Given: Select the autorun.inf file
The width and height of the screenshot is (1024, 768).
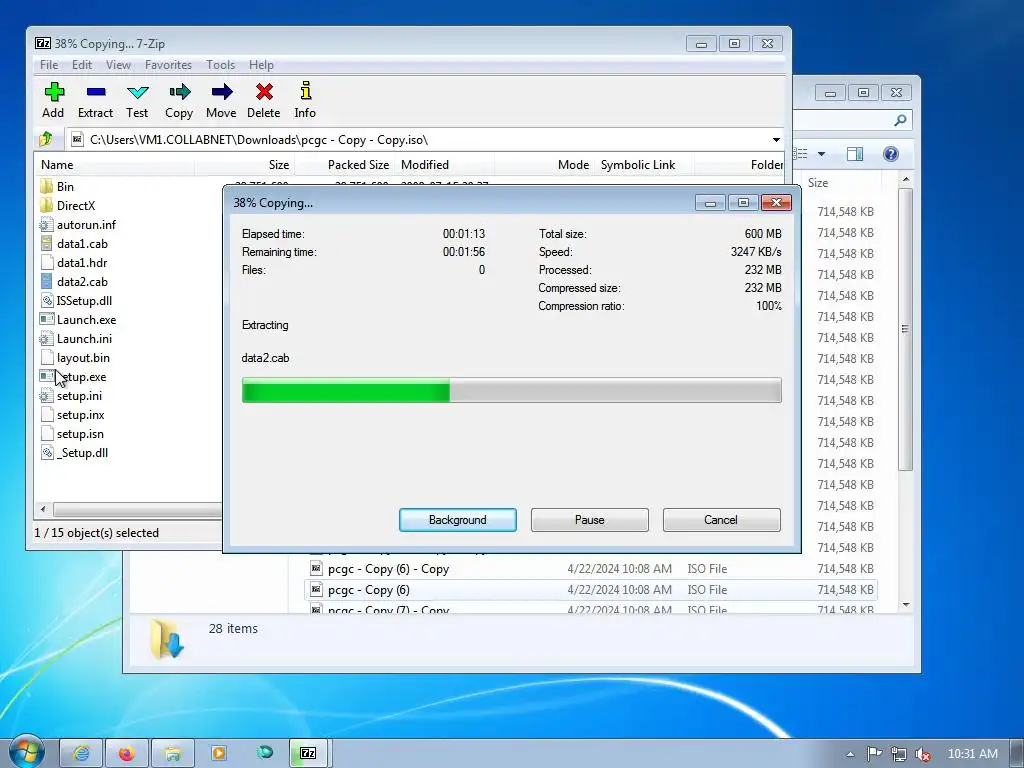Looking at the screenshot, I should pyautogui.click(x=78, y=225).
